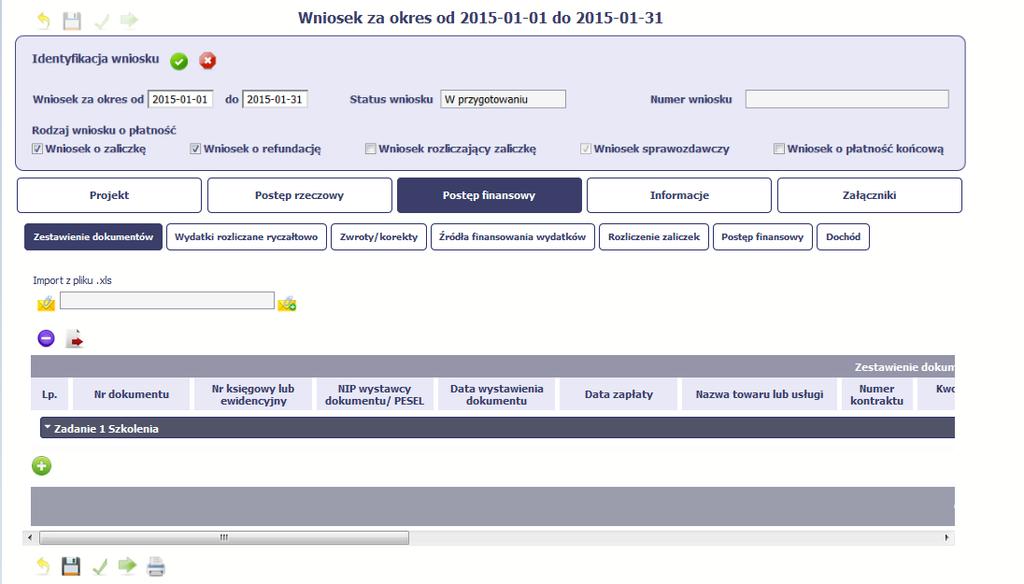
Task: Click the NIP wystawcy dokumentu/ PESEL header
Action: click(375, 394)
